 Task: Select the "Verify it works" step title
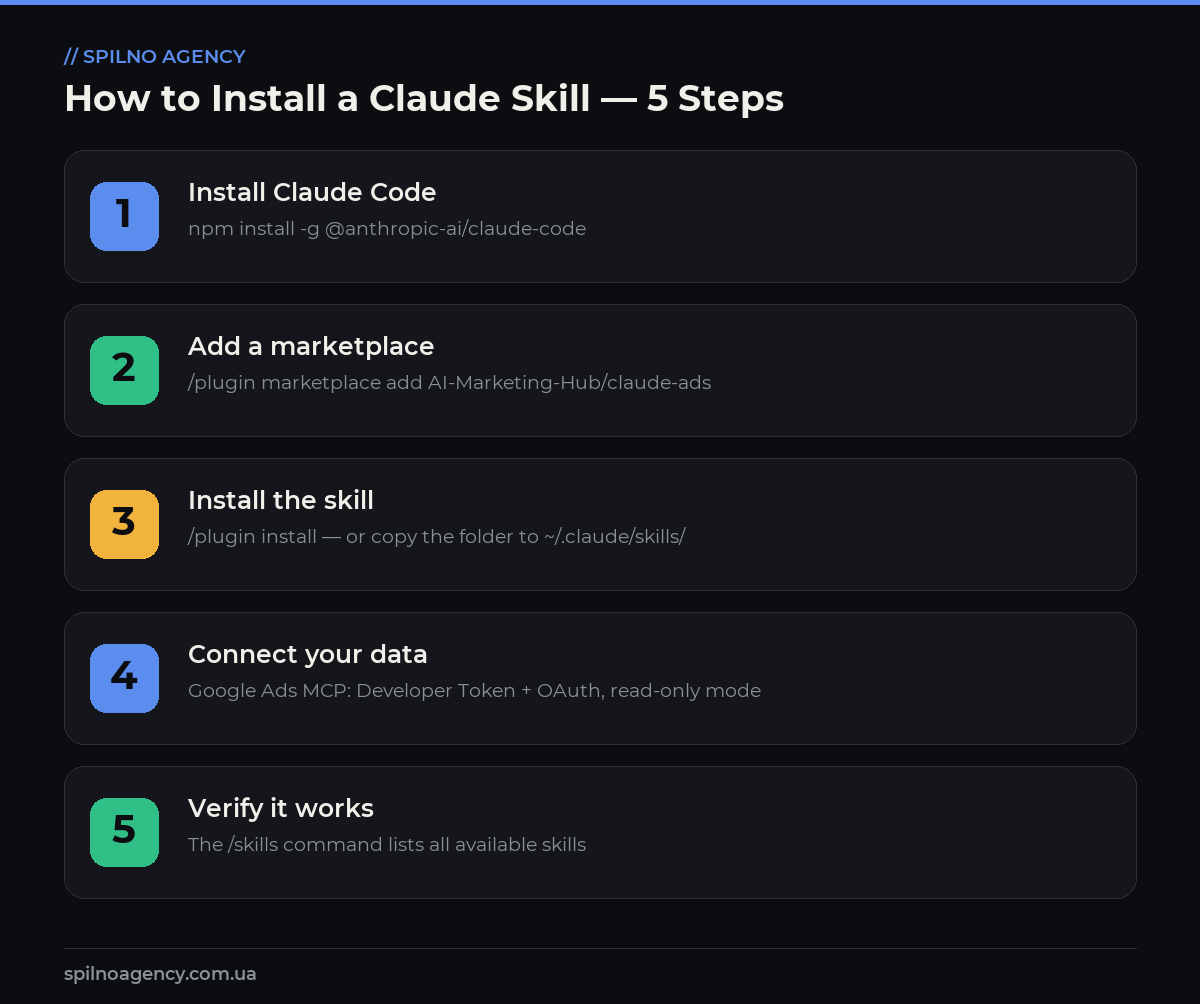pos(281,808)
